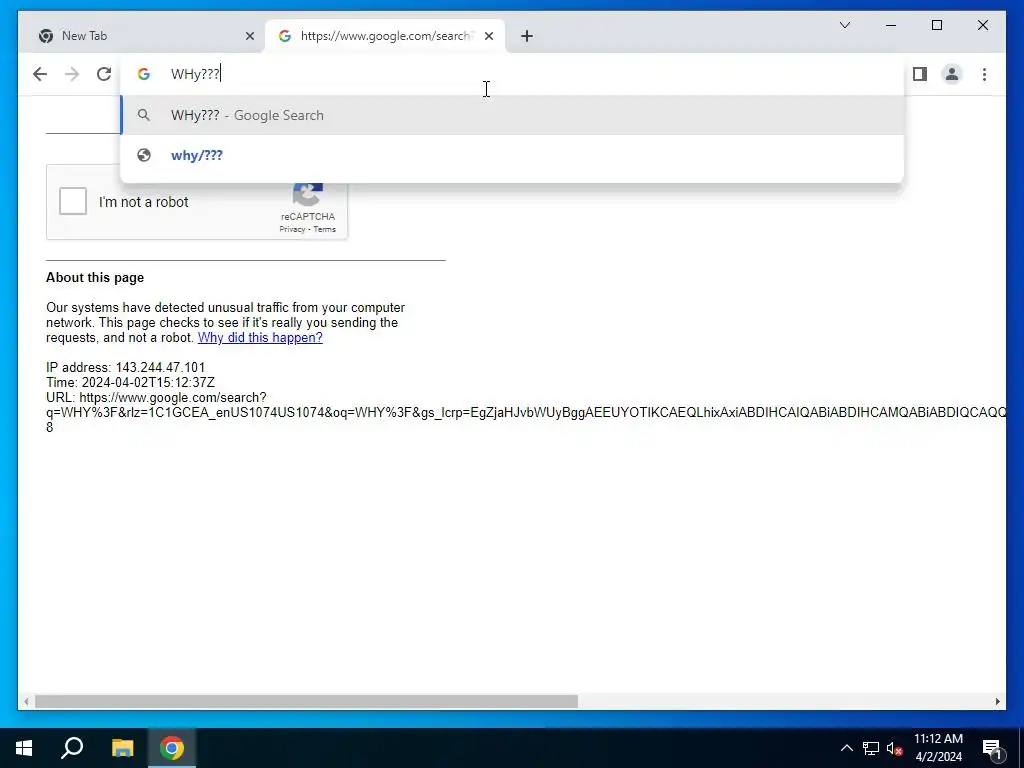The image size is (1024, 768).
Task: Open the network status tray icon
Action: [x=871, y=748]
